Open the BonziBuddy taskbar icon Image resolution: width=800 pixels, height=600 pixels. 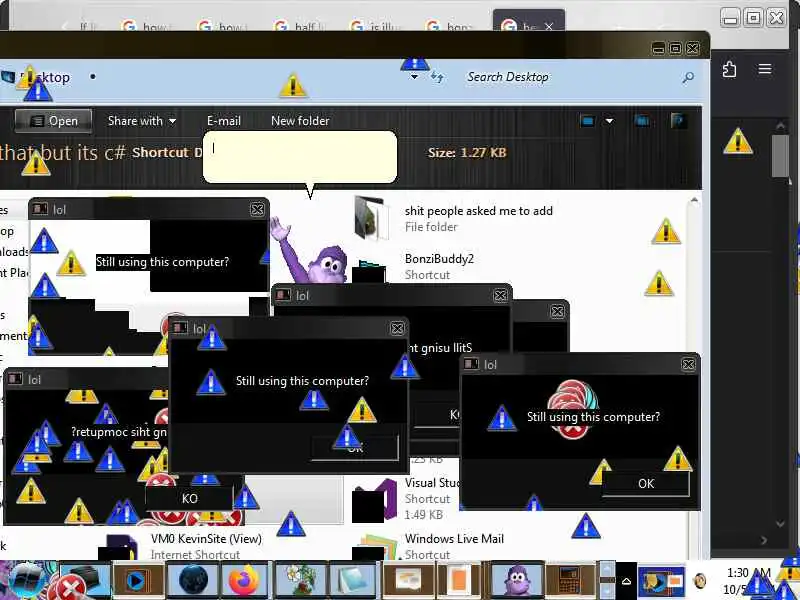tap(516, 580)
